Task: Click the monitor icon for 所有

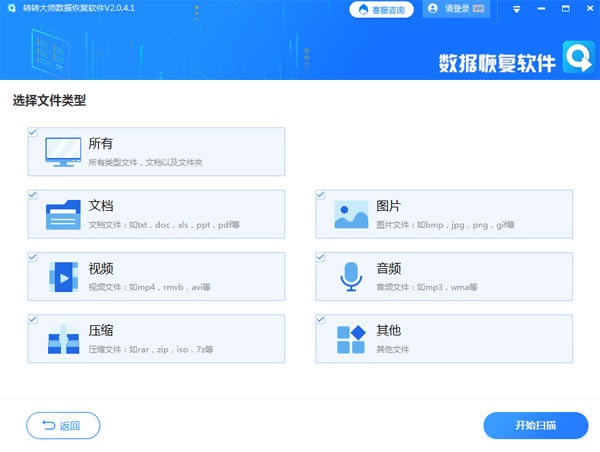Action: [x=63, y=152]
